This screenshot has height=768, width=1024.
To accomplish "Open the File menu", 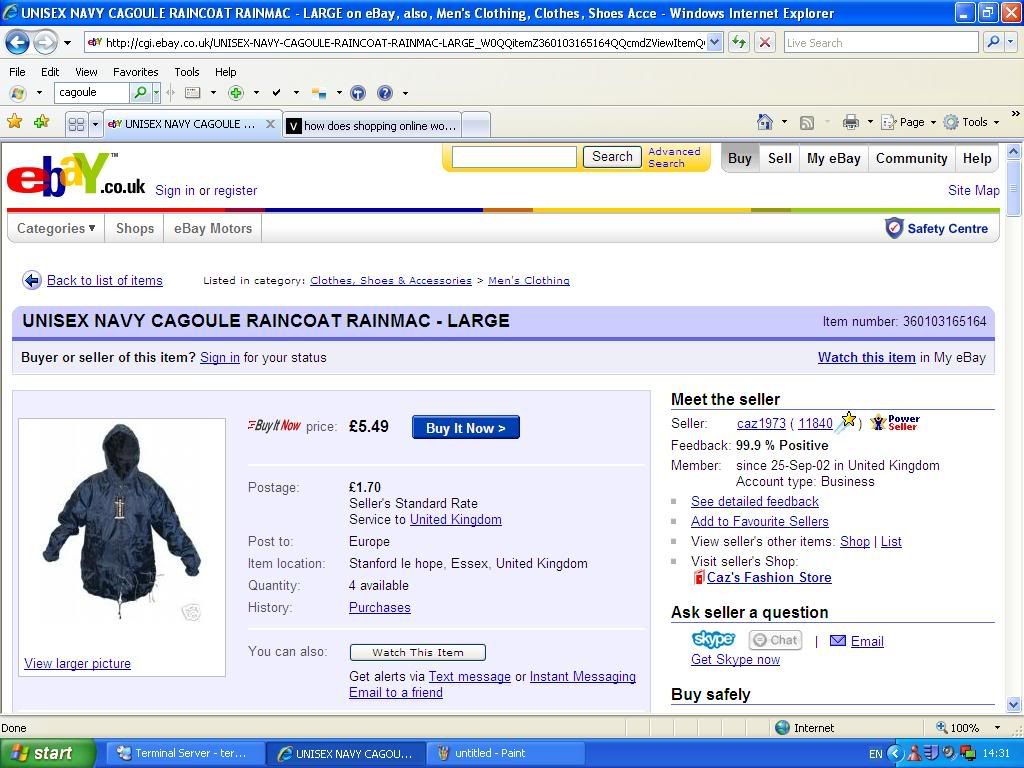I will pyautogui.click(x=17, y=72).
